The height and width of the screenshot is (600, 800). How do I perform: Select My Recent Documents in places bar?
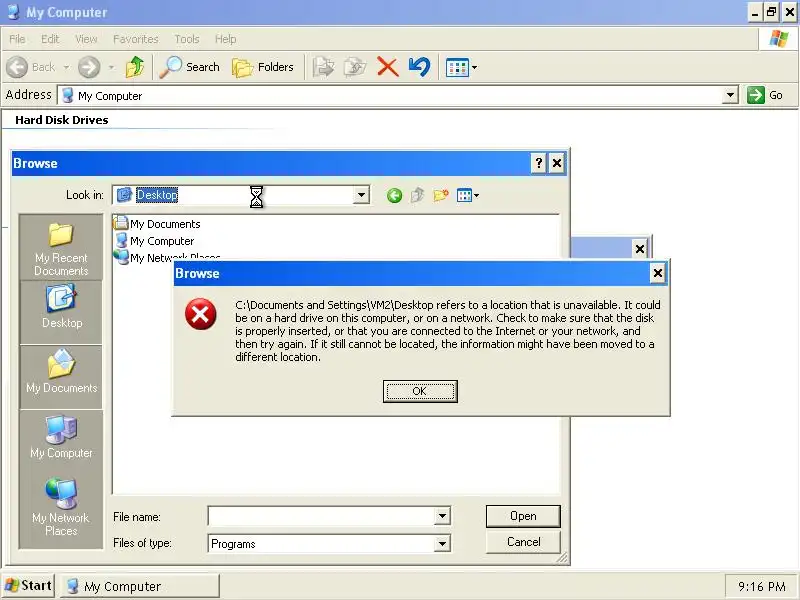(61, 249)
